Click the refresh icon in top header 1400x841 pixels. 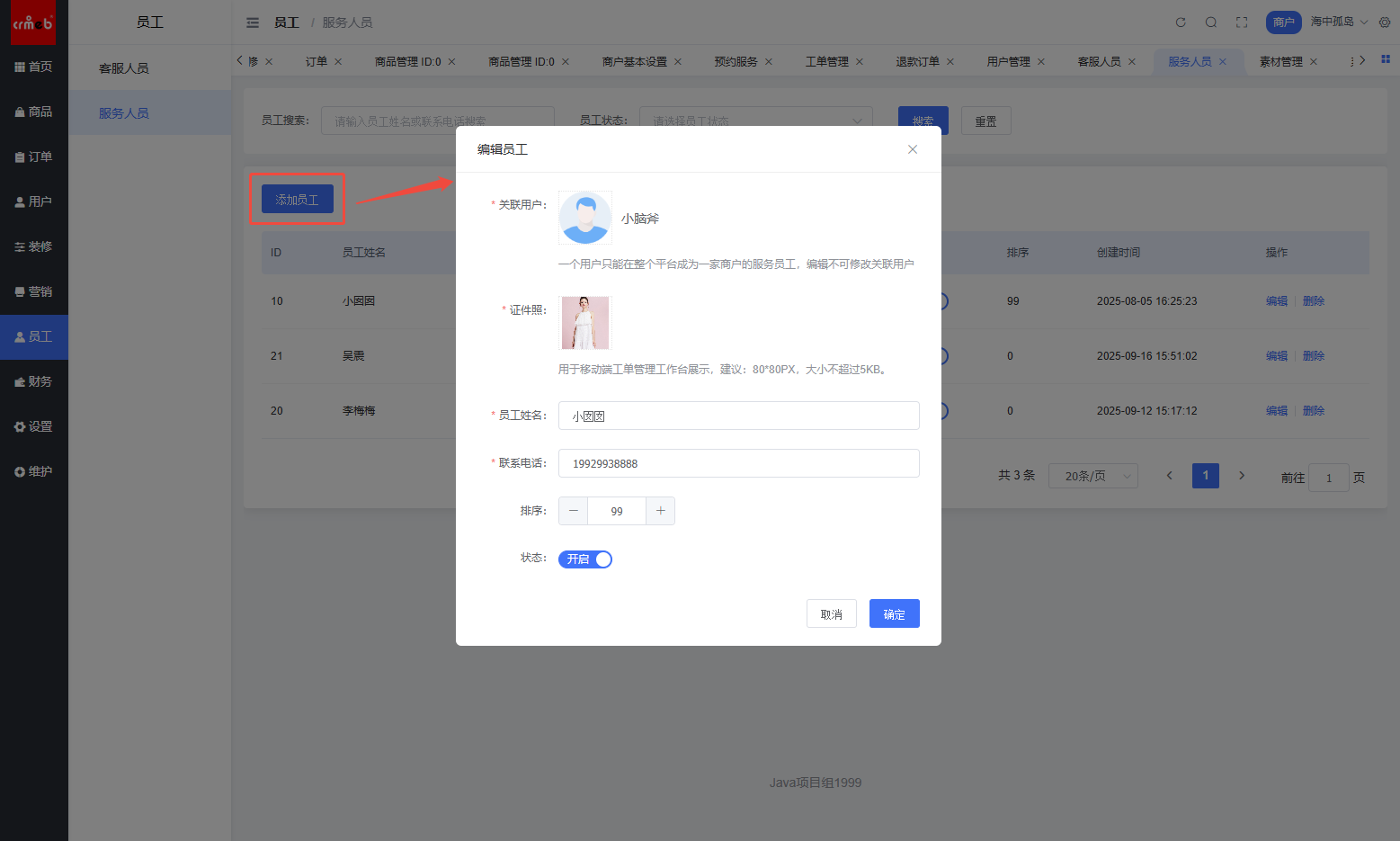pos(1181,22)
